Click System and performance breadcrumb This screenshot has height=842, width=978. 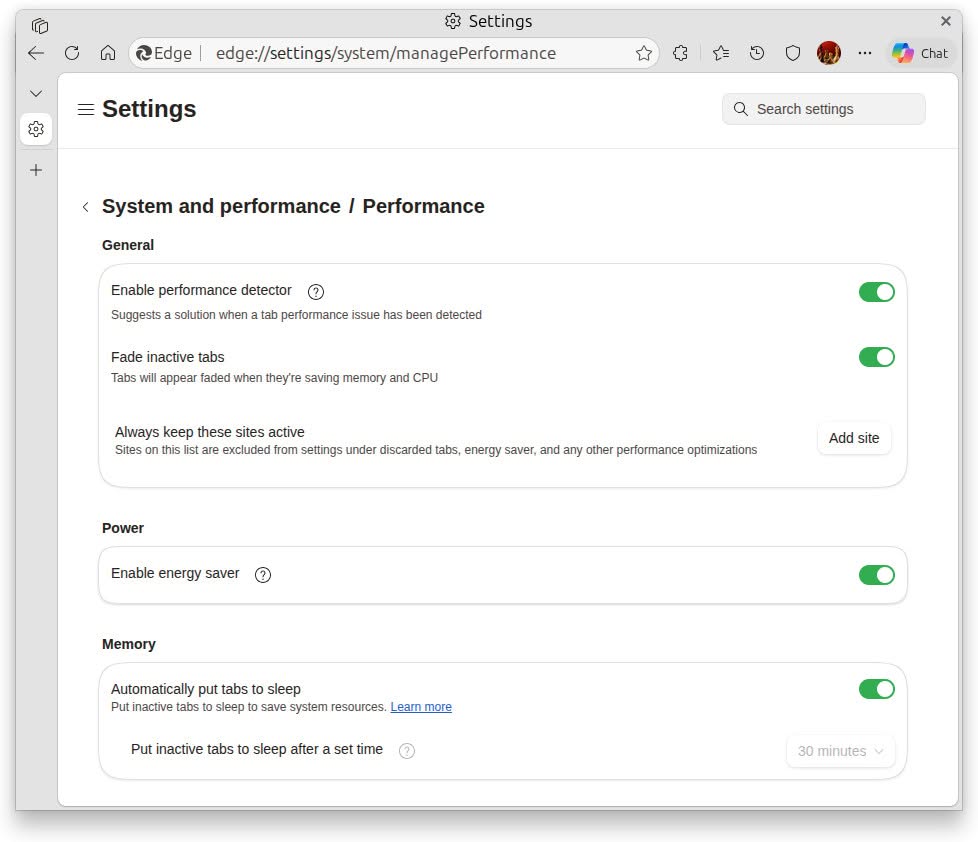[221, 206]
